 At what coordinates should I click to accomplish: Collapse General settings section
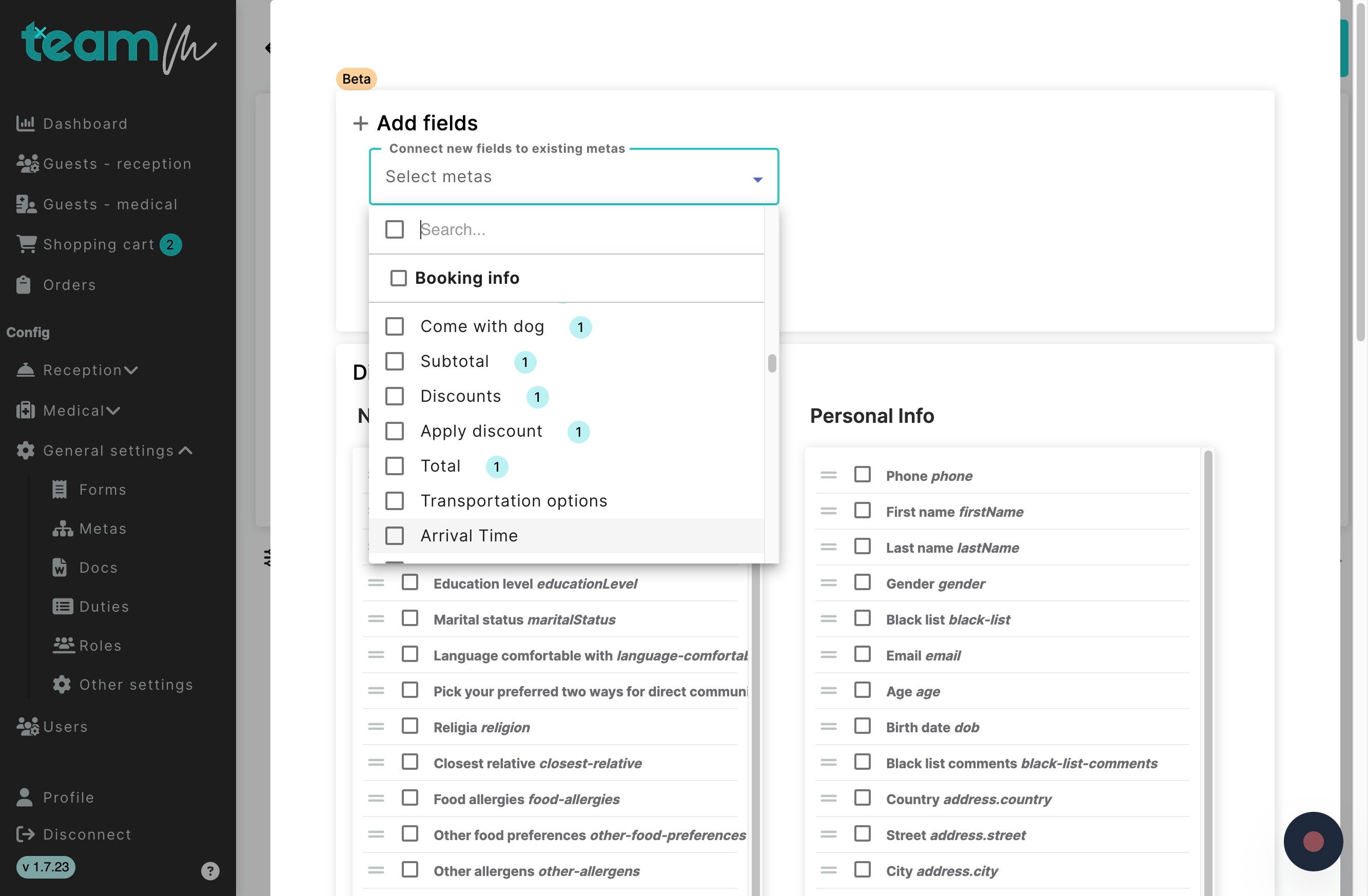click(x=108, y=451)
